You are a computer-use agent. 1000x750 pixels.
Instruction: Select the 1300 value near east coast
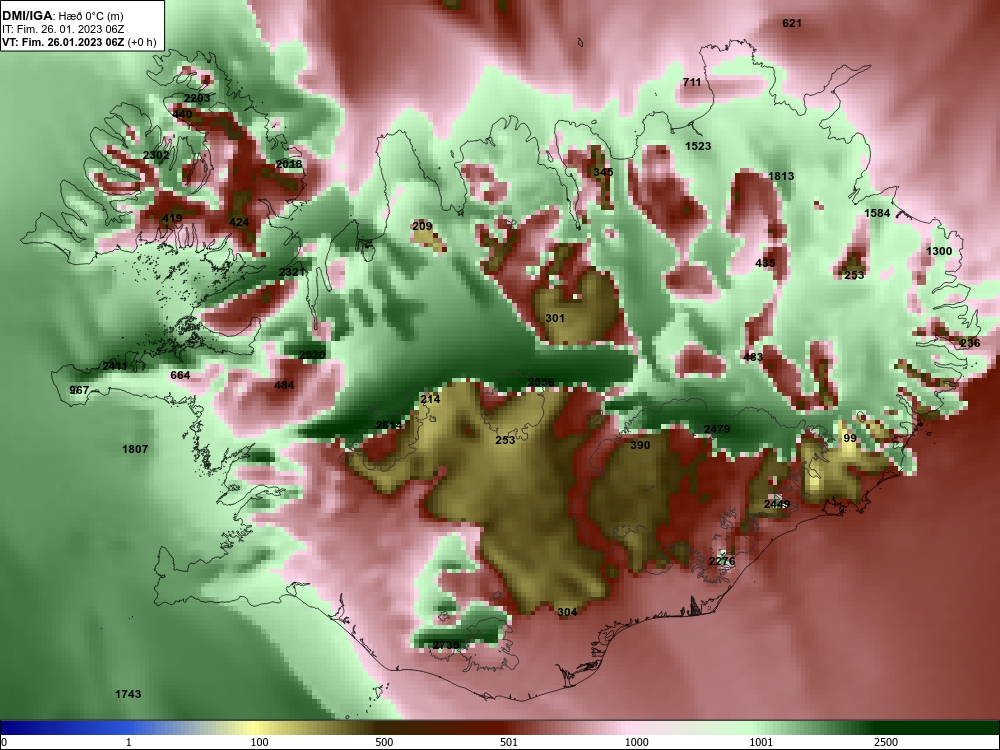tap(939, 251)
